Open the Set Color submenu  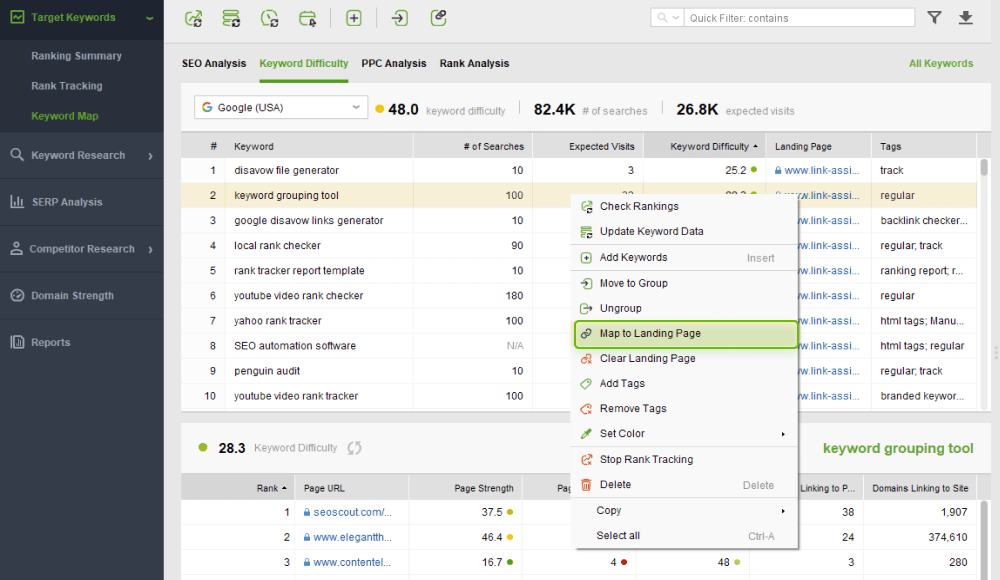[x=686, y=433]
